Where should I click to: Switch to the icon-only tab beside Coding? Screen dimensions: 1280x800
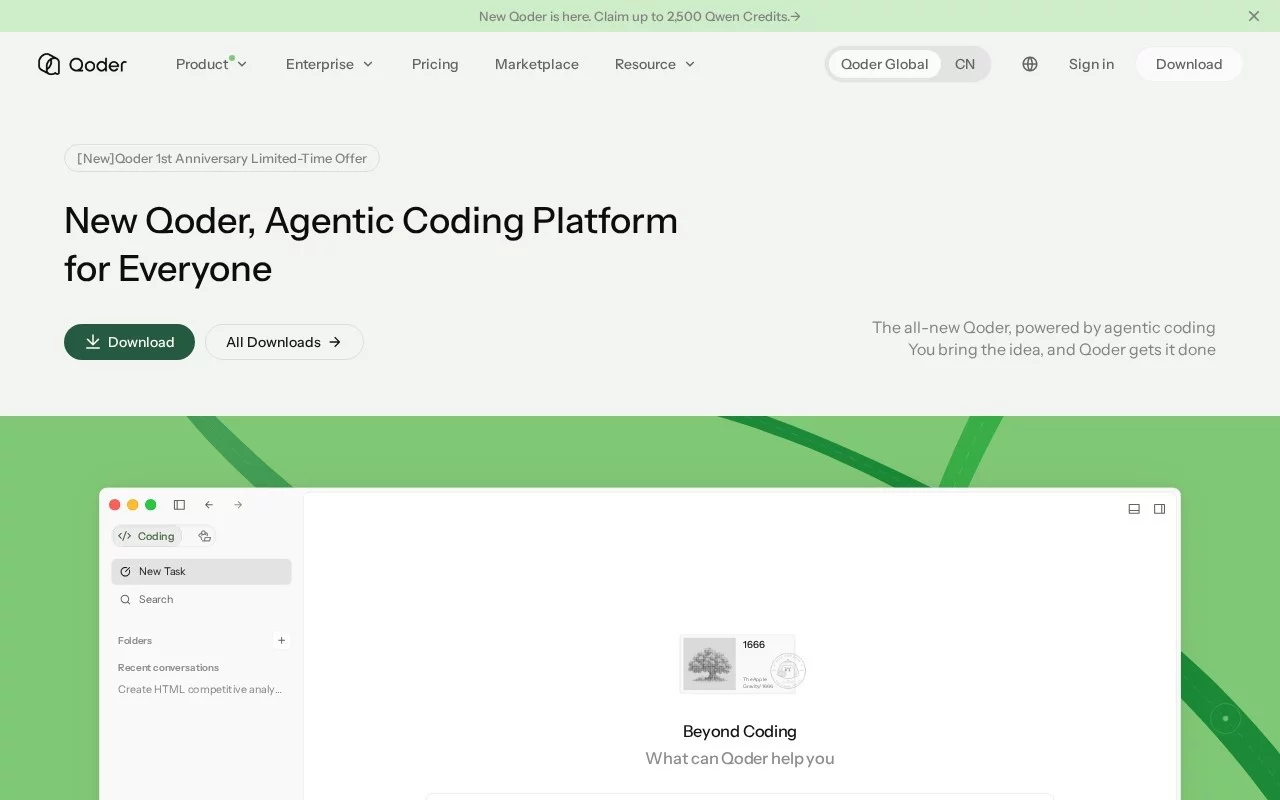204,536
